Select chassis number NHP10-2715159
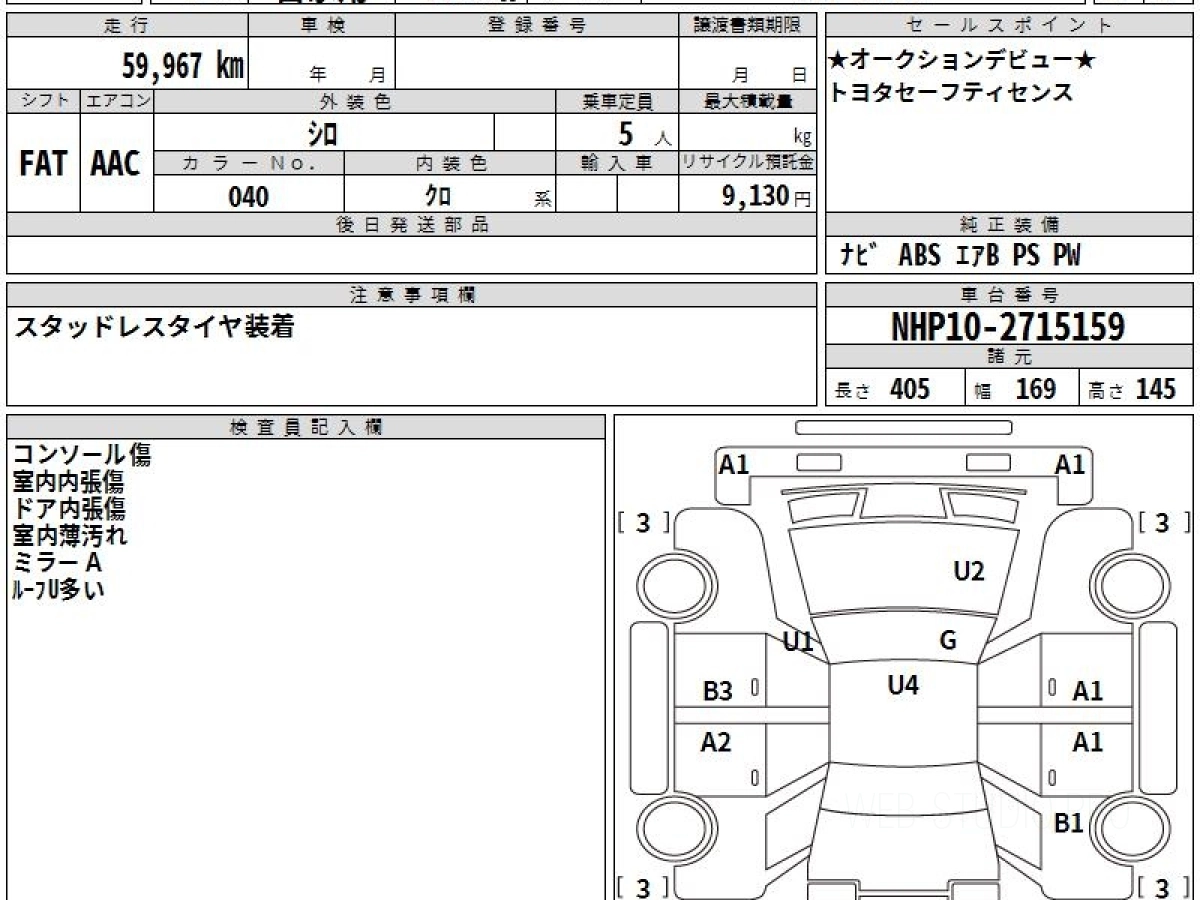 click(1008, 327)
